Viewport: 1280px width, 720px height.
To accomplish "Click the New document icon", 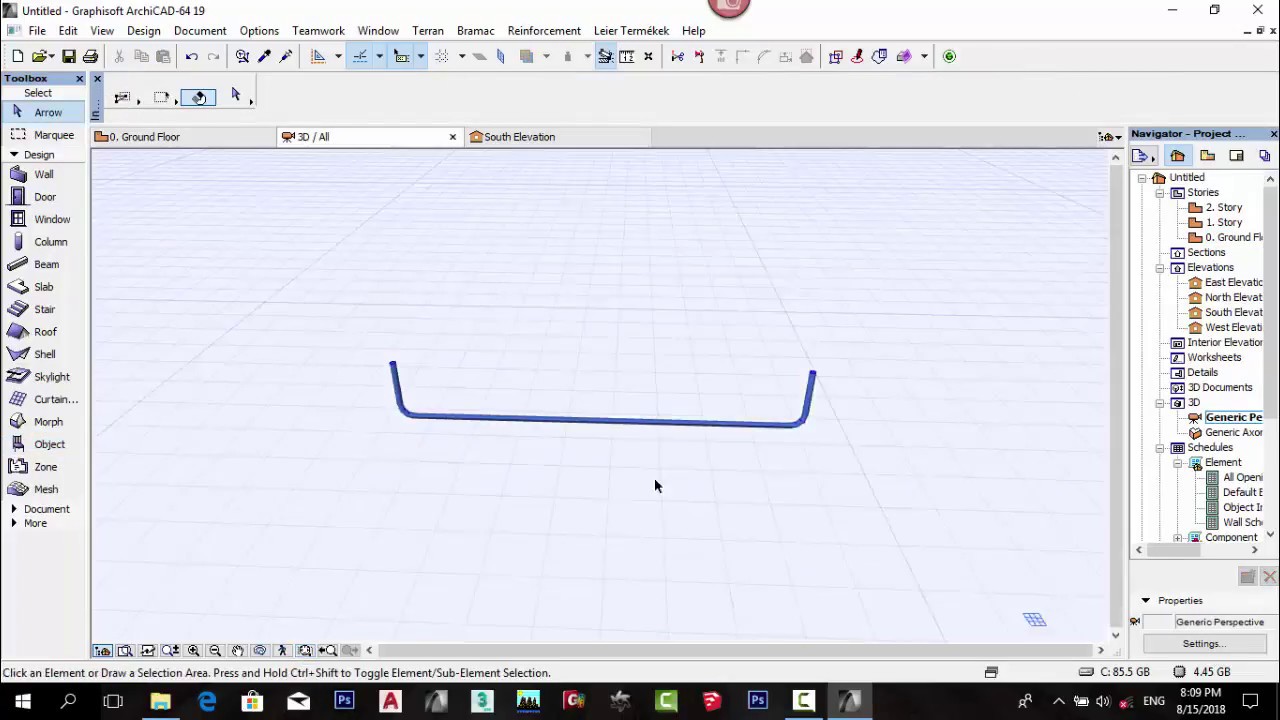I will [18, 56].
